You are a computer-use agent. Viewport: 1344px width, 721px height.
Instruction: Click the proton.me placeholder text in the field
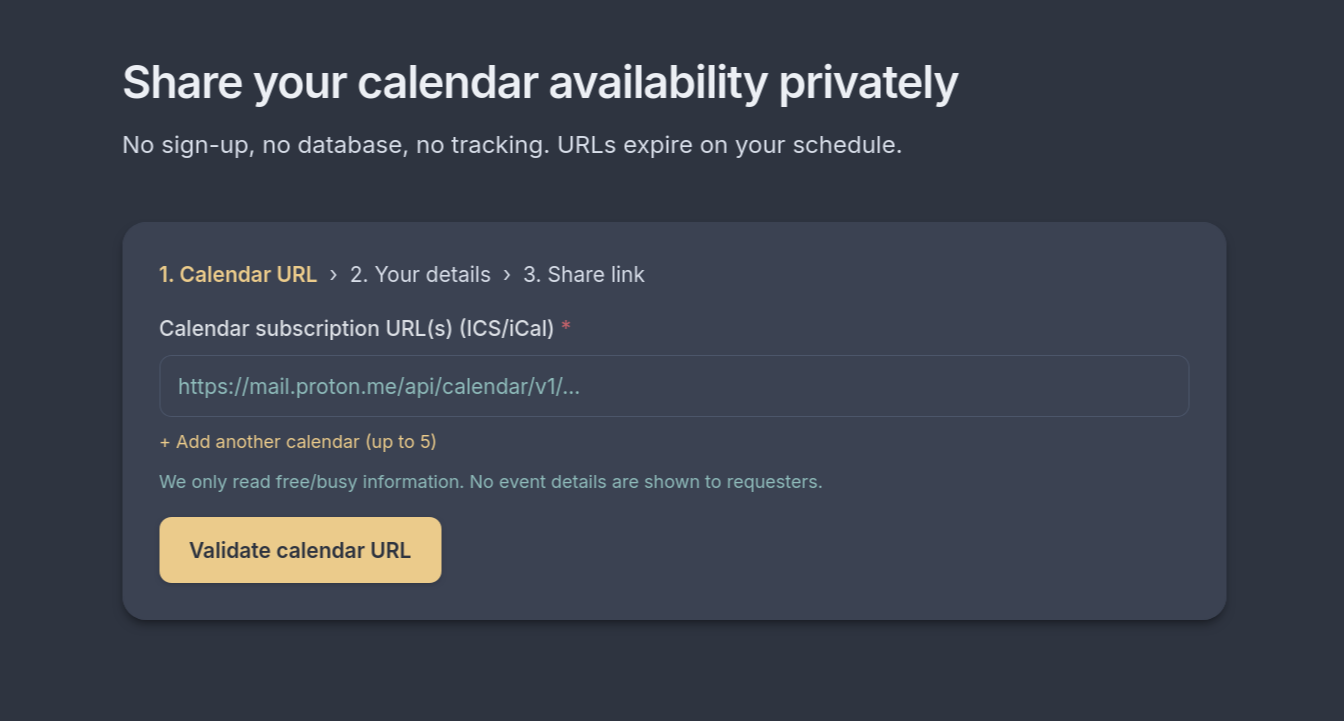pos(380,386)
